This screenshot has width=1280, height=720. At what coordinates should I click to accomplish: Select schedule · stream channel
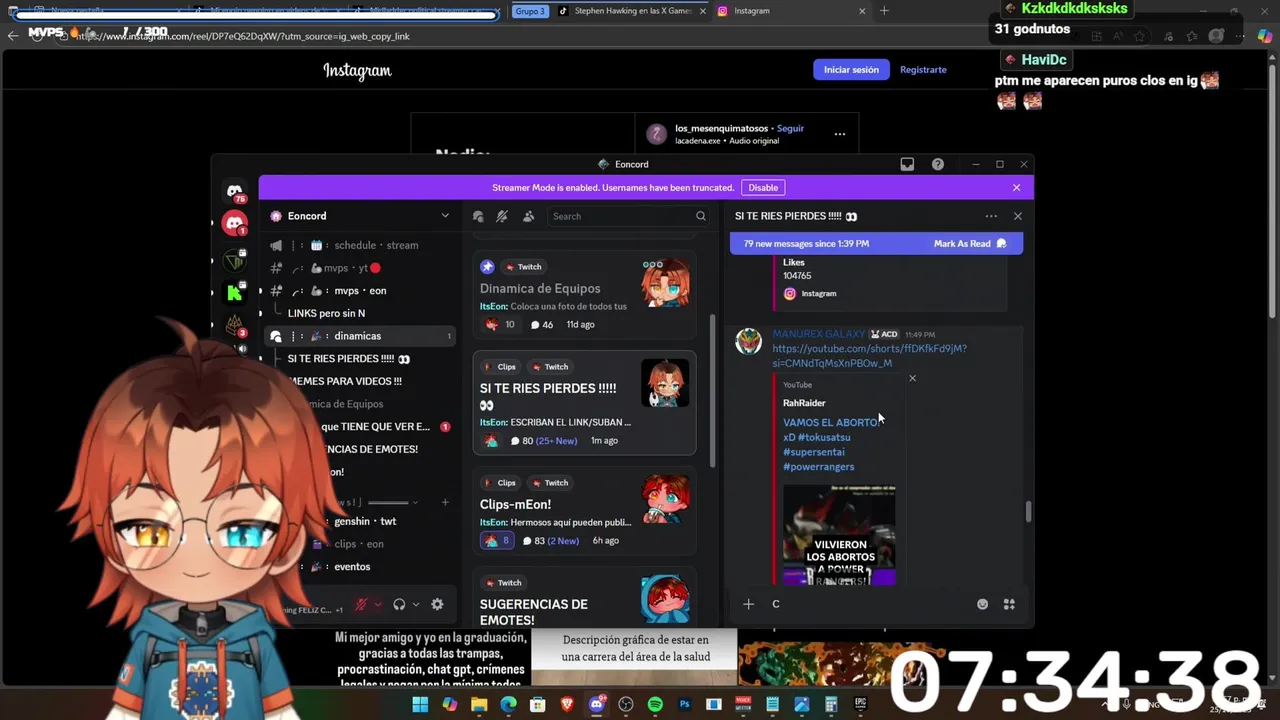point(358,245)
